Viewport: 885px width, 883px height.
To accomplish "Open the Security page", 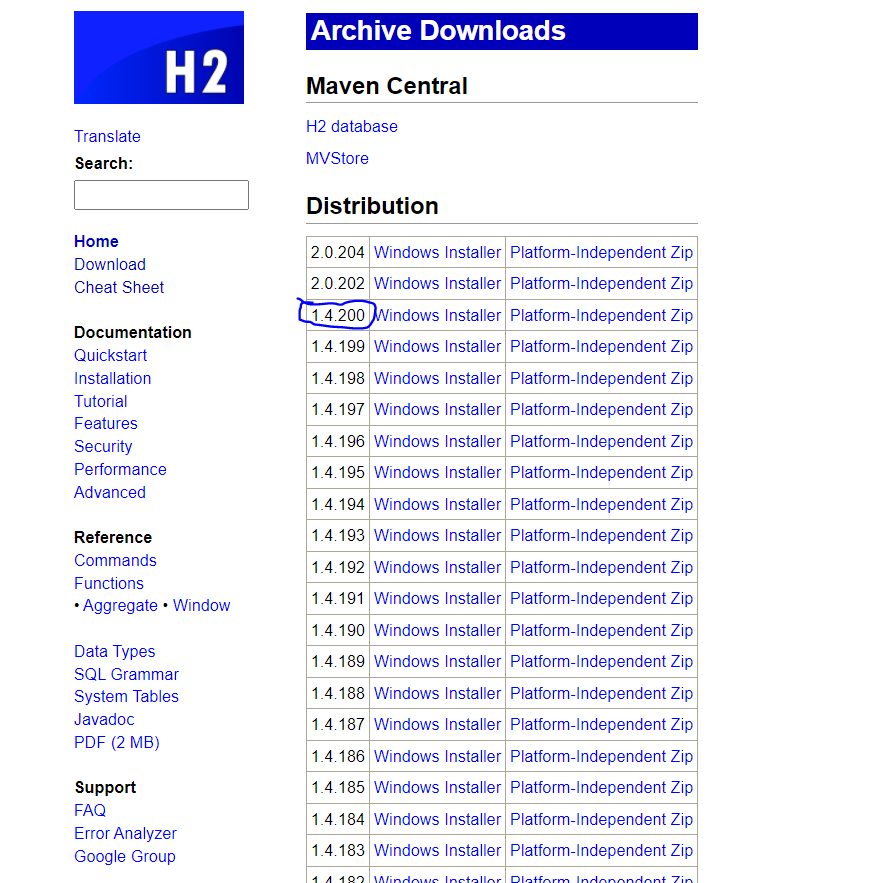I will (x=103, y=447).
